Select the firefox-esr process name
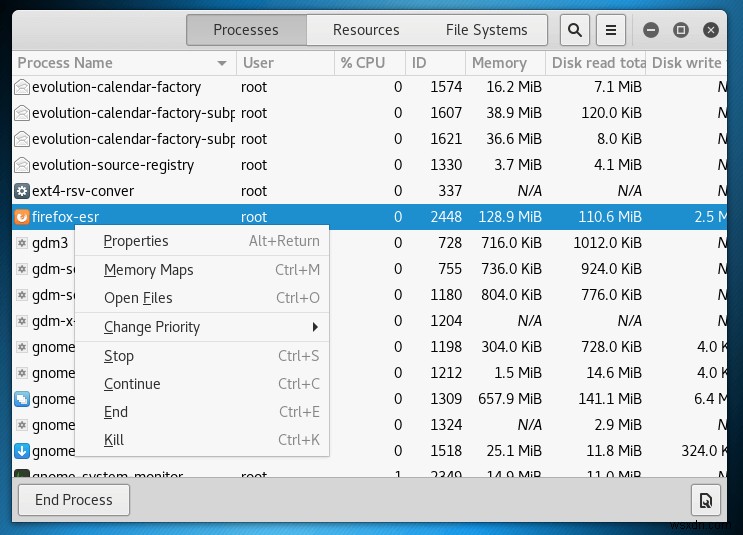 click(65, 217)
